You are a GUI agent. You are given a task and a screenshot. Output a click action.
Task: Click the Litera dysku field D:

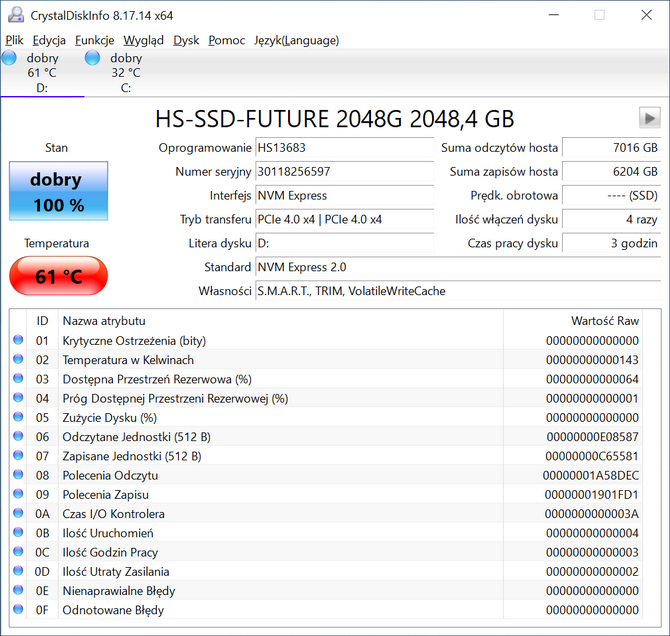pyautogui.click(x=345, y=244)
